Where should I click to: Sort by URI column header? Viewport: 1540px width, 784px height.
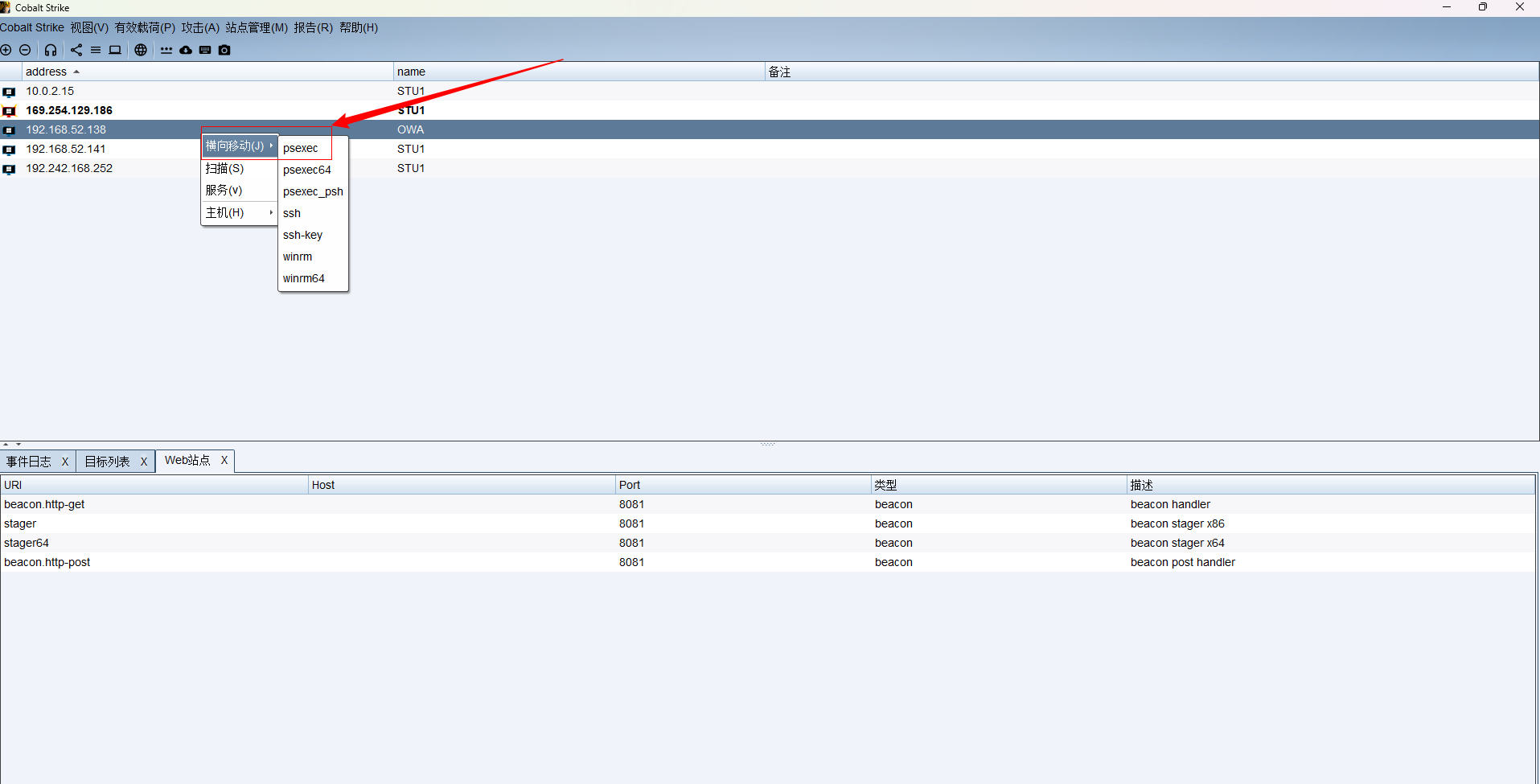click(154, 485)
